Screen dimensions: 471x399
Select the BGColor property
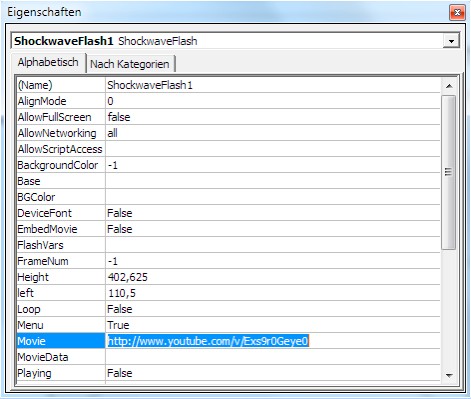point(61,197)
